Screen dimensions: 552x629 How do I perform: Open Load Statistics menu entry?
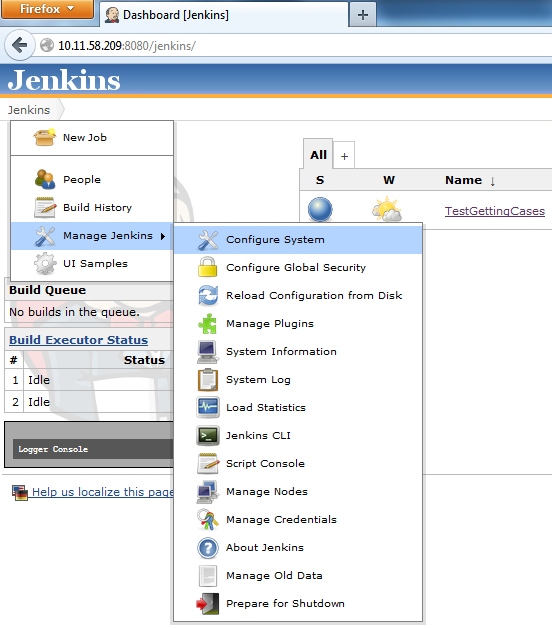coord(298,408)
